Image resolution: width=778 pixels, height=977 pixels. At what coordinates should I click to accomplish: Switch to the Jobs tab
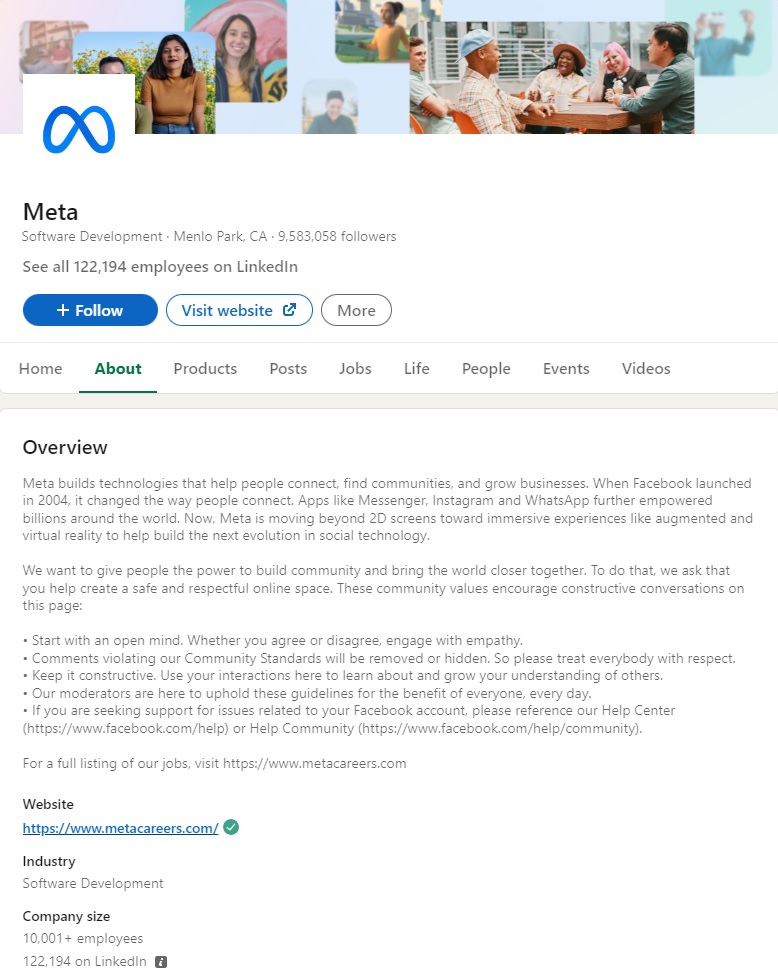pos(355,368)
